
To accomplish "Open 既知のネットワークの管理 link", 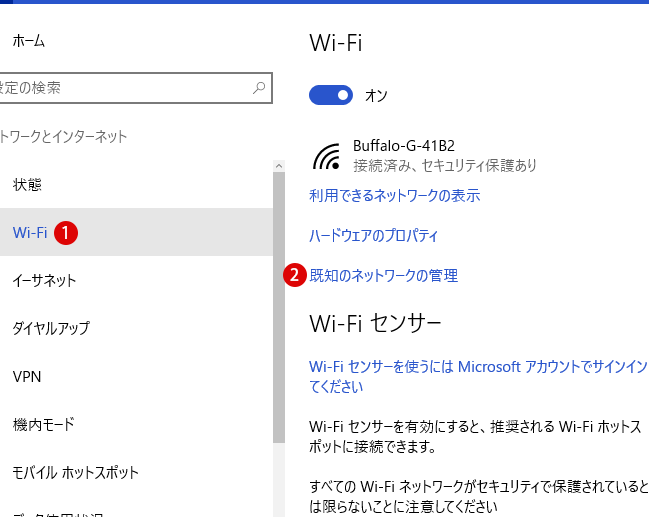I will coord(384,275).
